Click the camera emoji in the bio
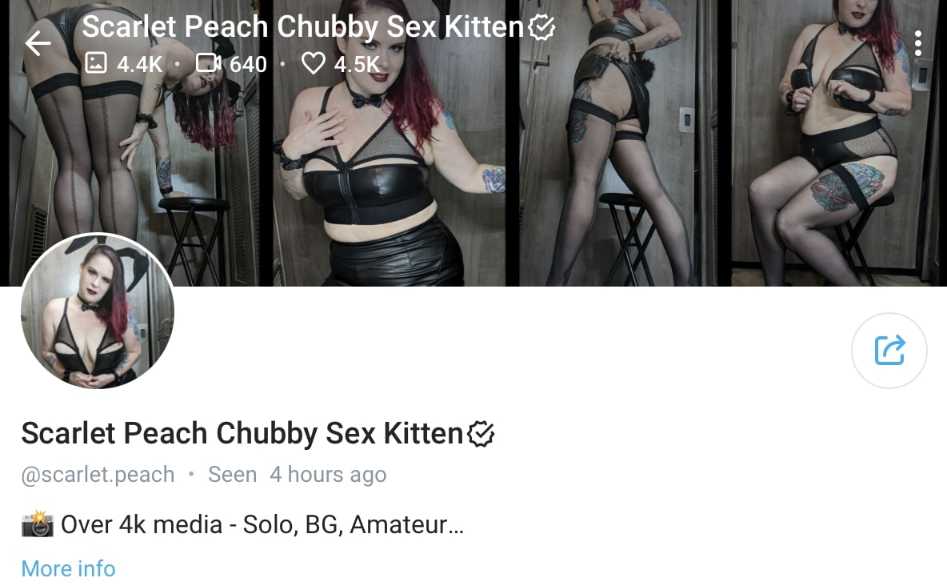 pyautogui.click(x=37, y=524)
